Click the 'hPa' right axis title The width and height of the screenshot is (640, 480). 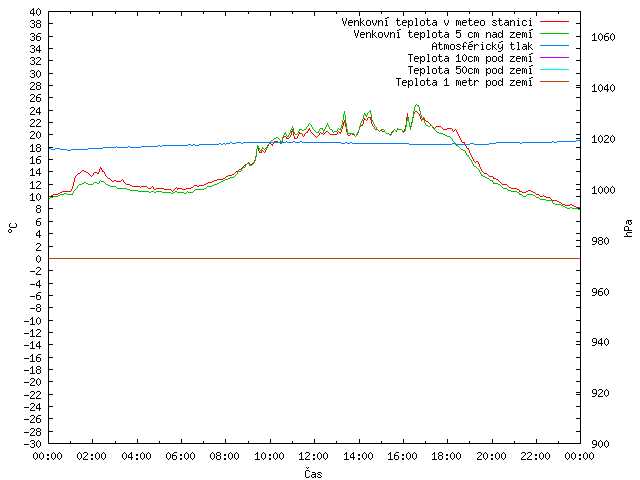pyautogui.click(x=628, y=228)
